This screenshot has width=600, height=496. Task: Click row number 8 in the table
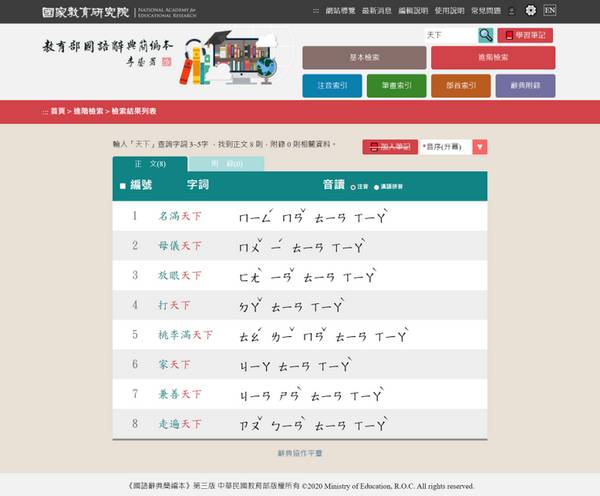coord(135,424)
